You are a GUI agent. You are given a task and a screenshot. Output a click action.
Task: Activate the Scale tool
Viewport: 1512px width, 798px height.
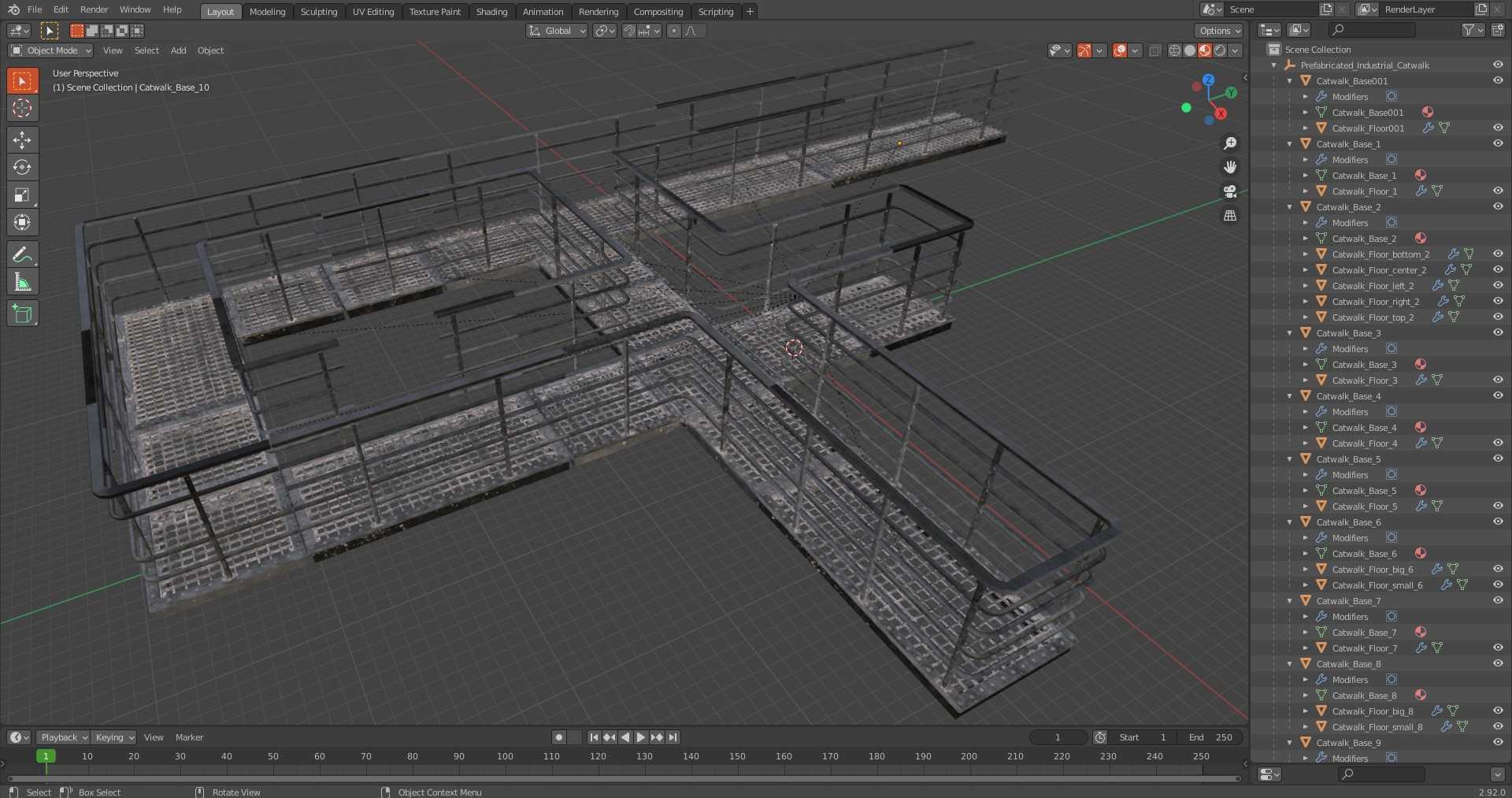tap(22, 195)
